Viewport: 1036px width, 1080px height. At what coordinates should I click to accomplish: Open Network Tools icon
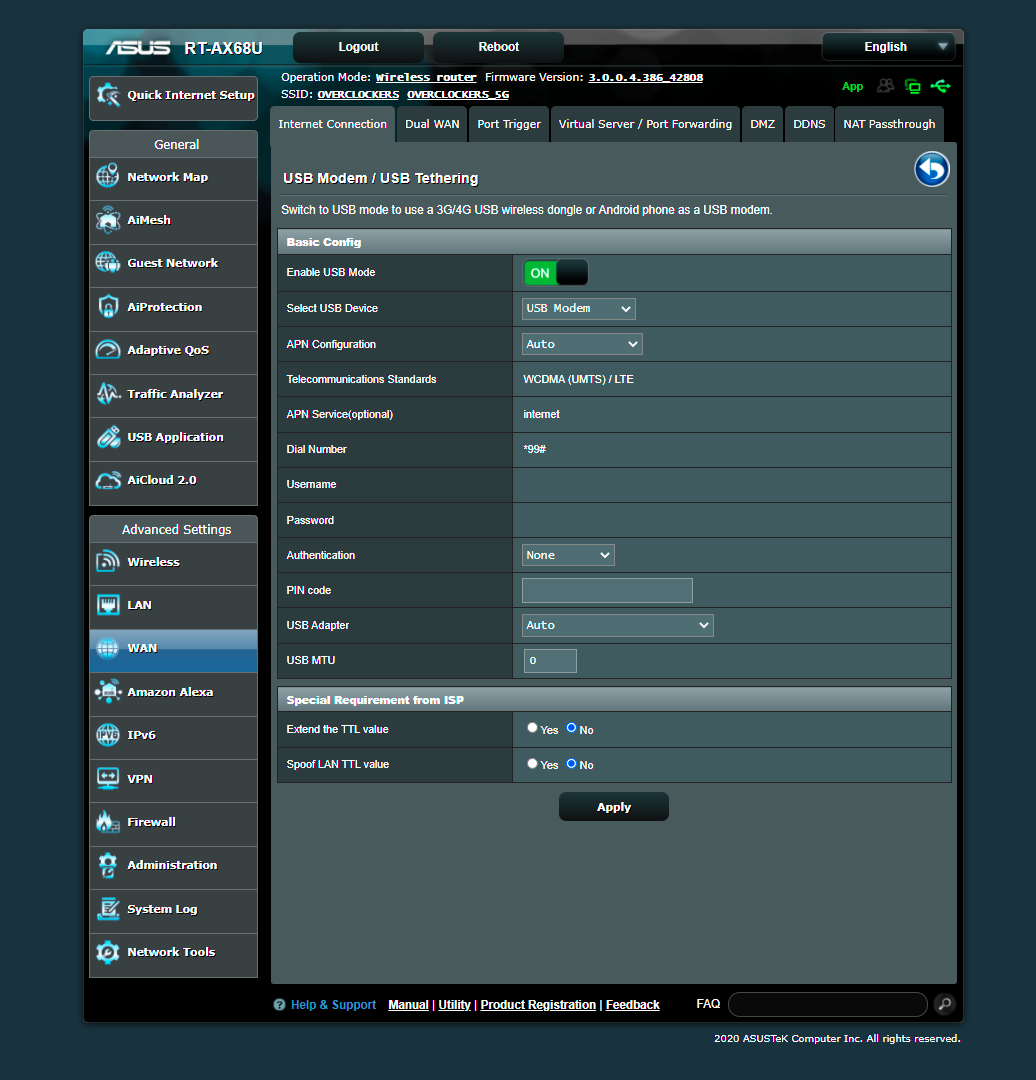(107, 952)
